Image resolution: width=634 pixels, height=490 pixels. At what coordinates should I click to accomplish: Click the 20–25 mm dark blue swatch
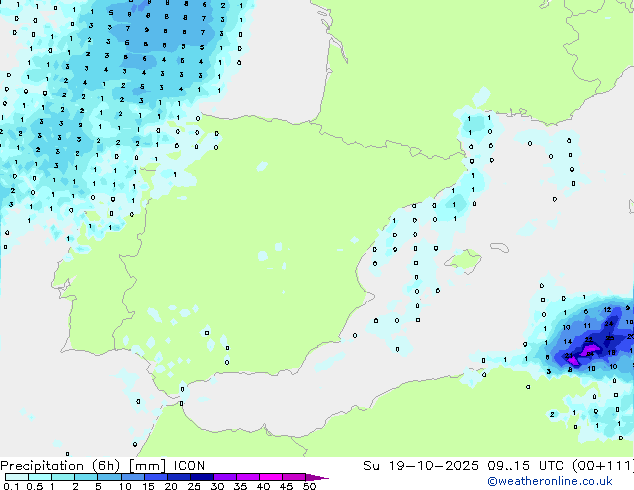pos(178,477)
